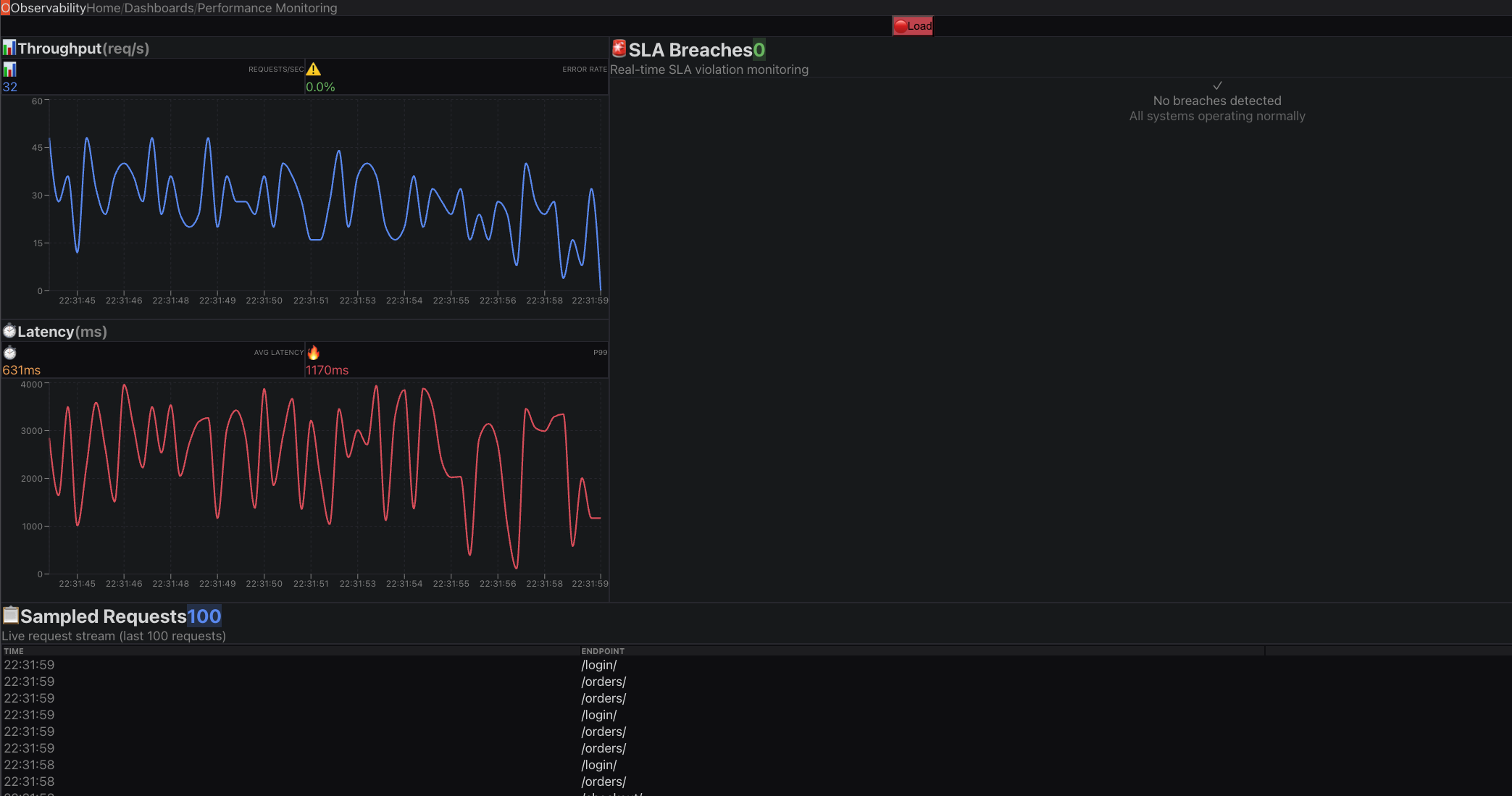This screenshot has width=1512, height=796.
Task: Open the Dashboards breadcrumb link
Action: click(159, 8)
